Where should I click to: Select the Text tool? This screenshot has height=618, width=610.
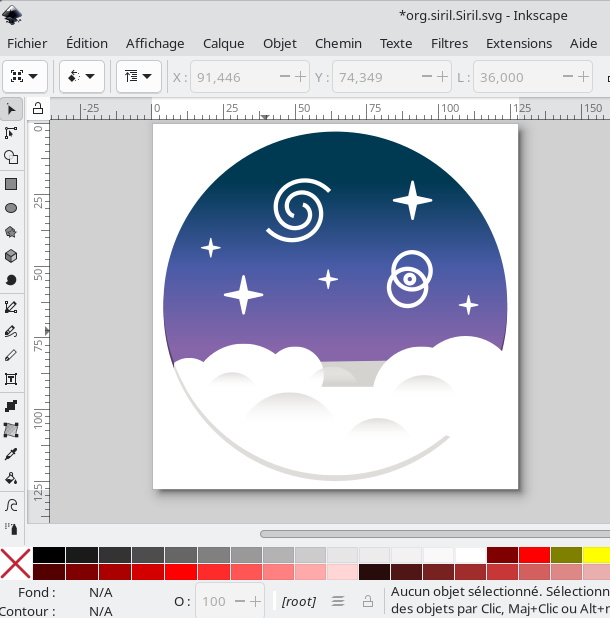11,379
